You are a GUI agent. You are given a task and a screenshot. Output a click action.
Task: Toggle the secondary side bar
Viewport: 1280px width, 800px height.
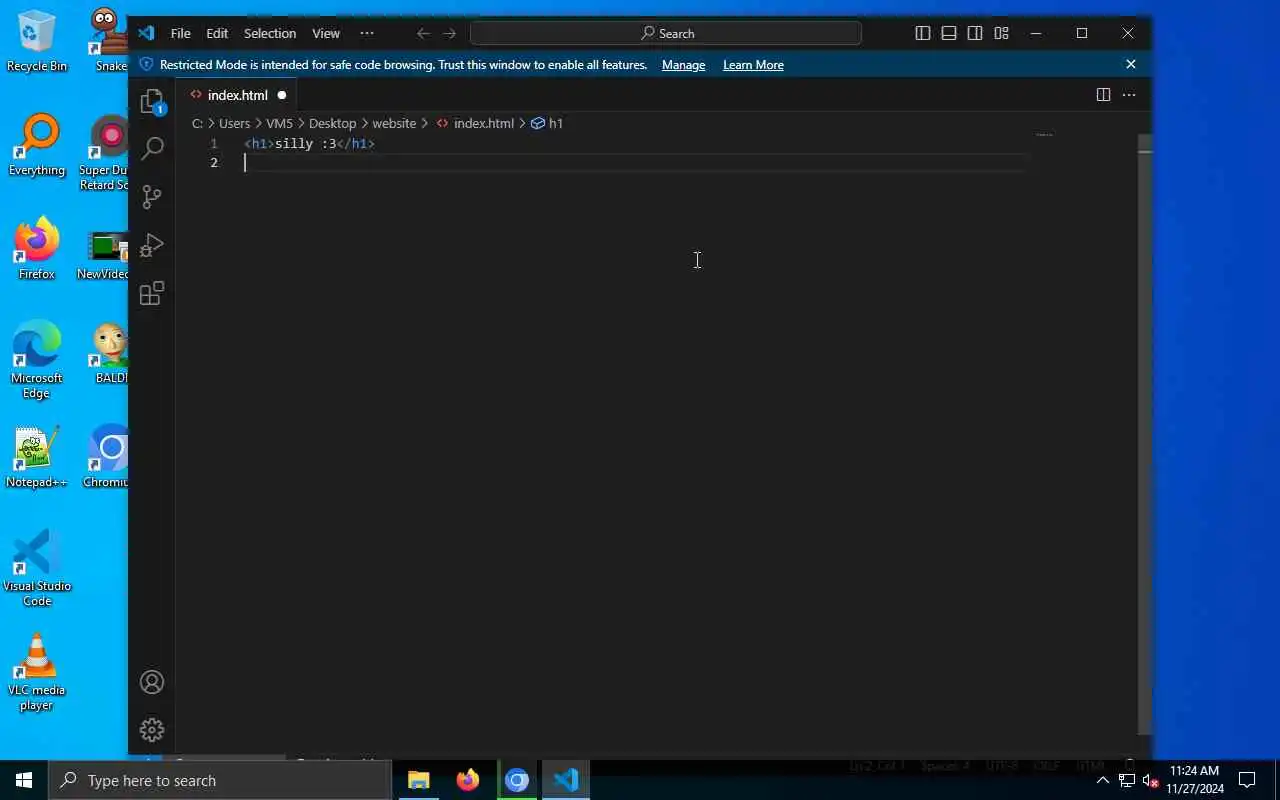[x=975, y=33]
